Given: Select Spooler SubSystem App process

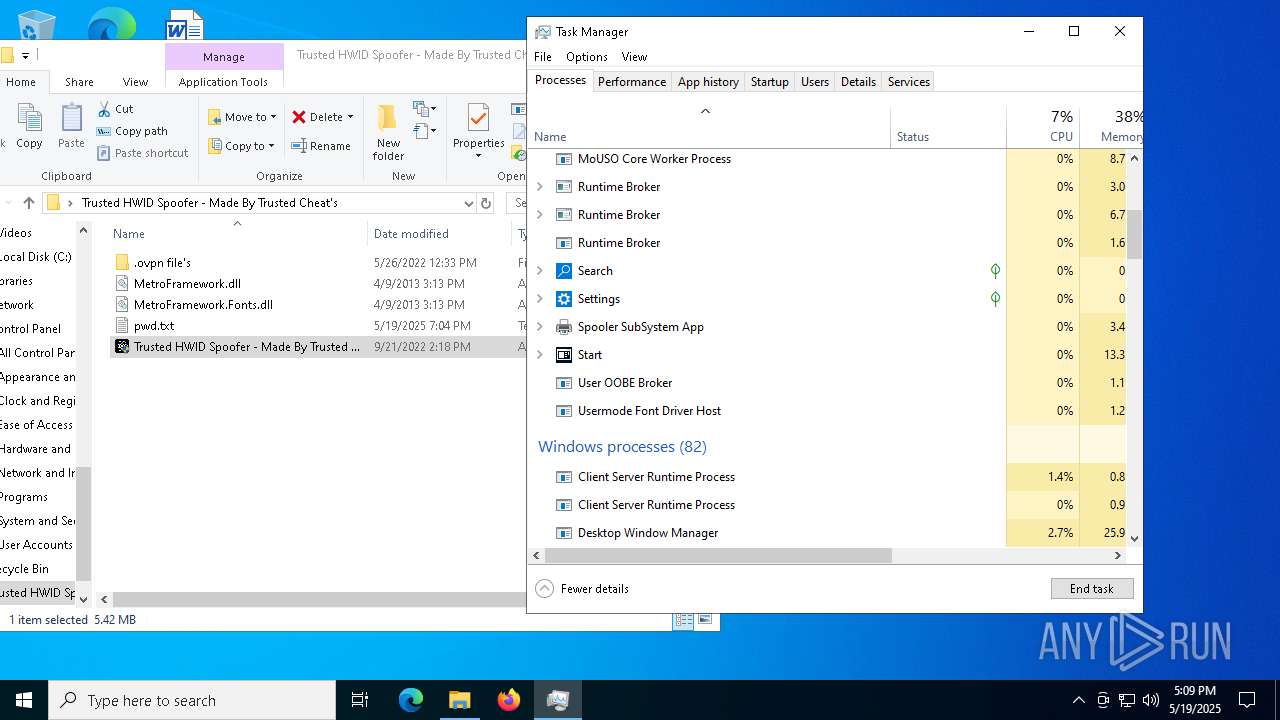Looking at the screenshot, I should point(641,327).
